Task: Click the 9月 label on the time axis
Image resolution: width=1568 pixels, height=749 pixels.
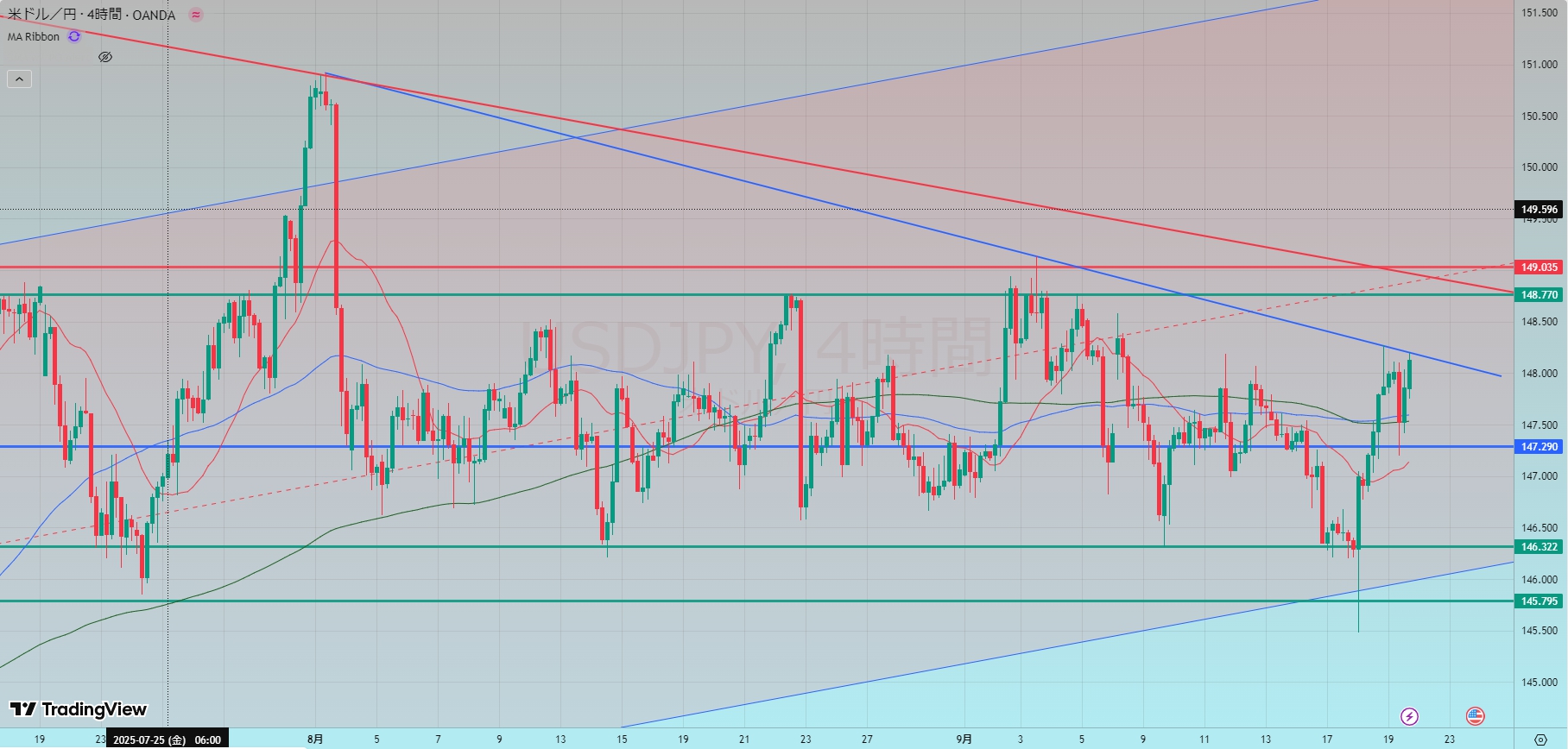Action: (964, 740)
